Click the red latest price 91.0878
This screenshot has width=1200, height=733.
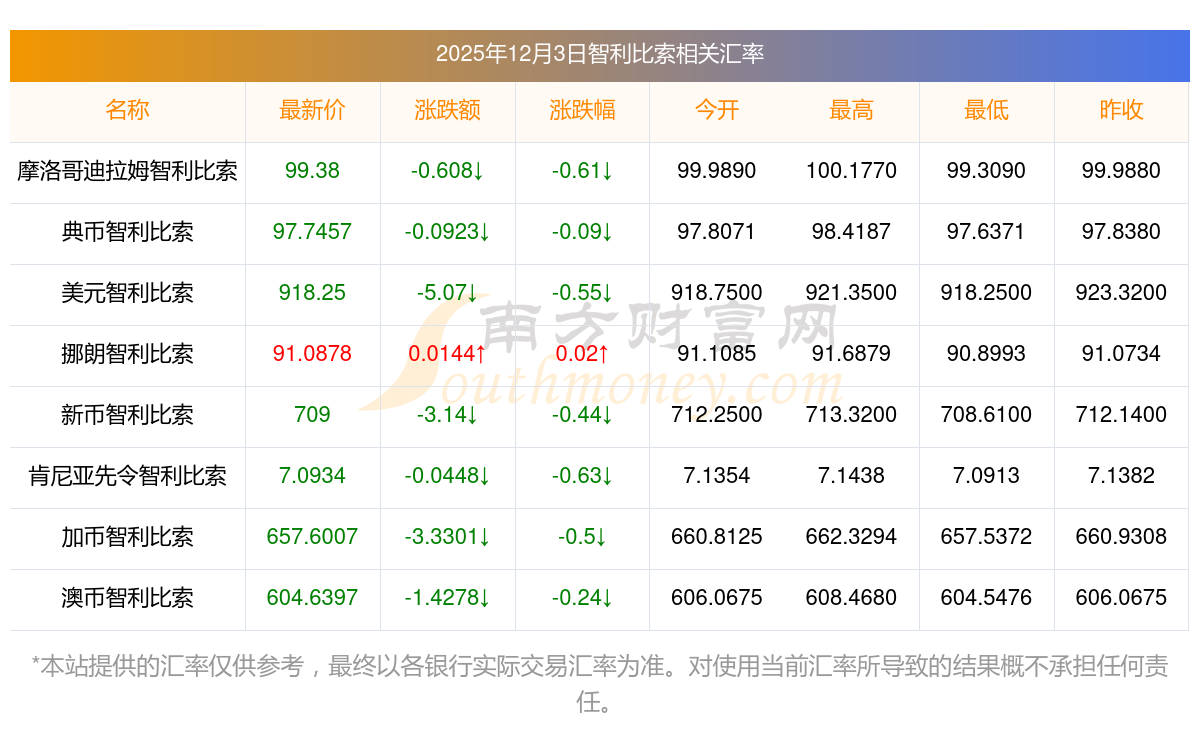pos(312,354)
